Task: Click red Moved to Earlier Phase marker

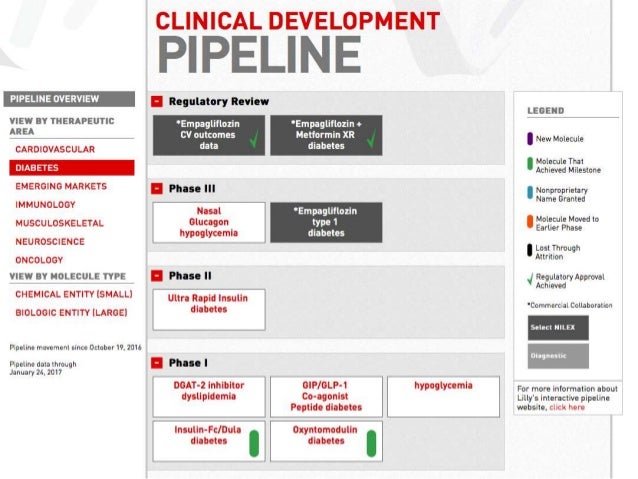Action: pos(529,223)
